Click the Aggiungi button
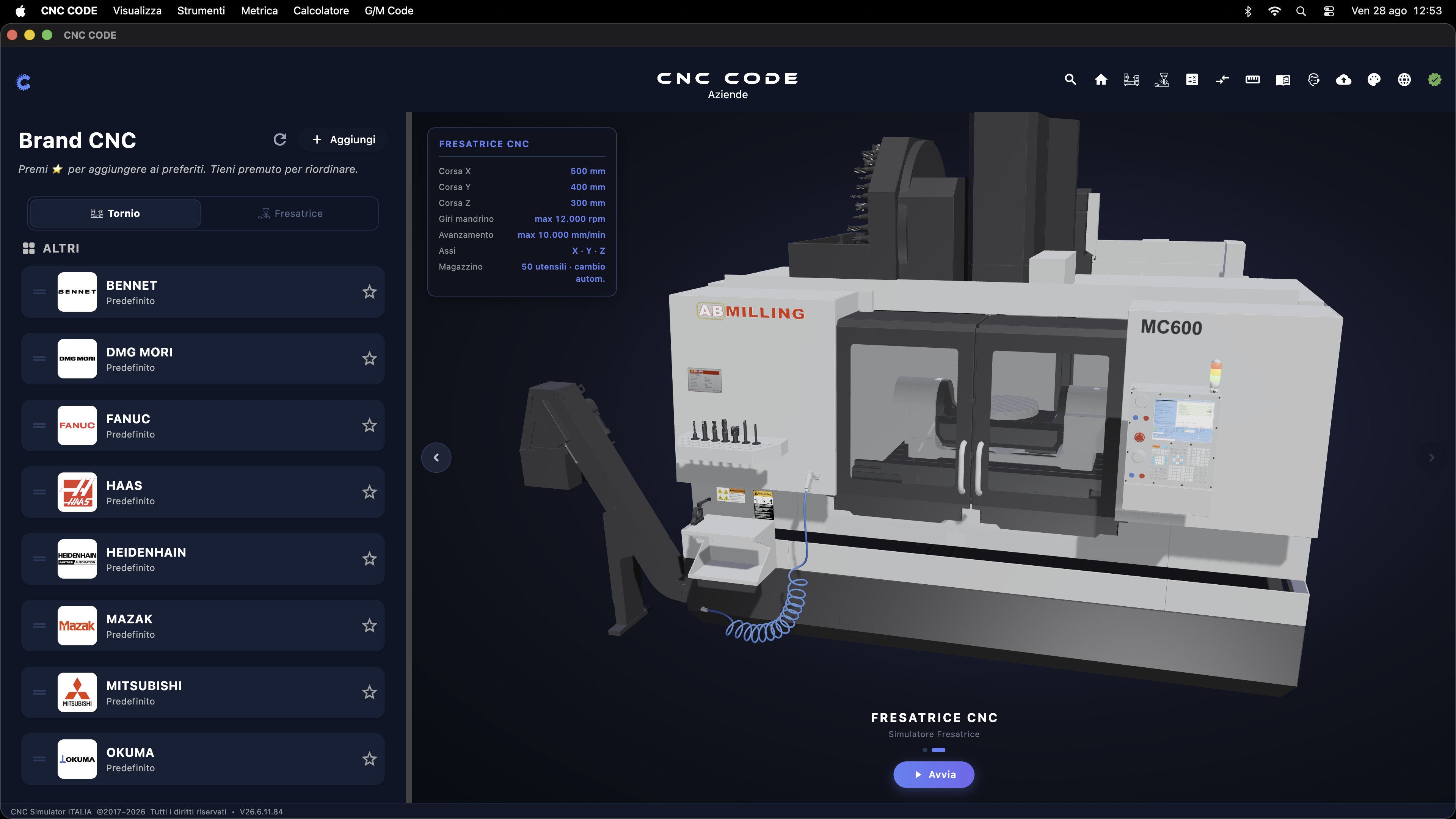 point(344,140)
